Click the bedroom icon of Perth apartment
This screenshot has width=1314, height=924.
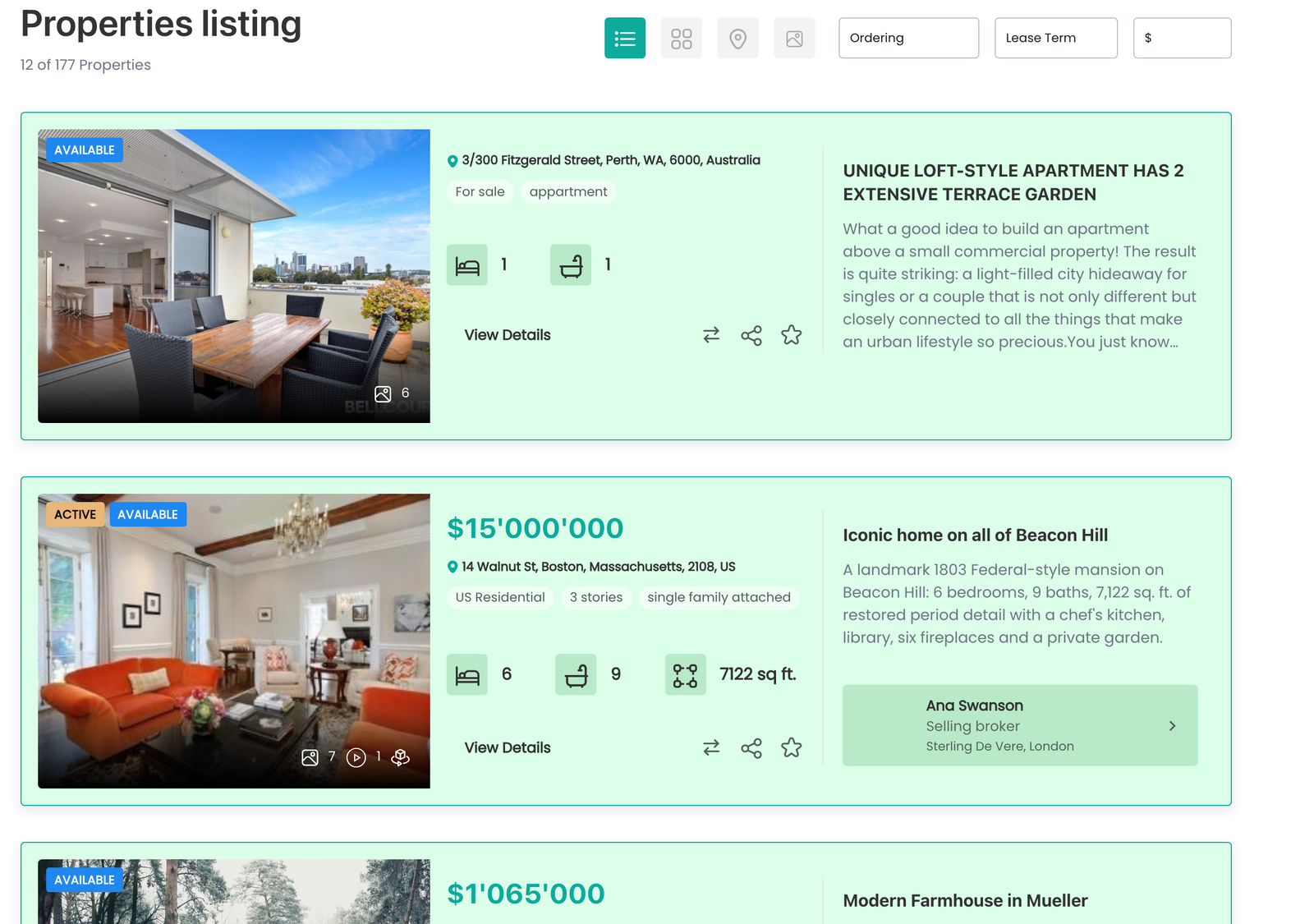(x=467, y=264)
